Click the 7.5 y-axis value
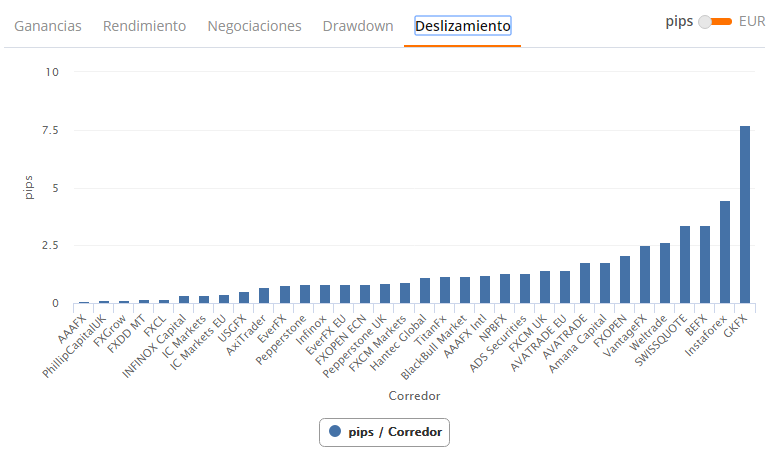 50,130
